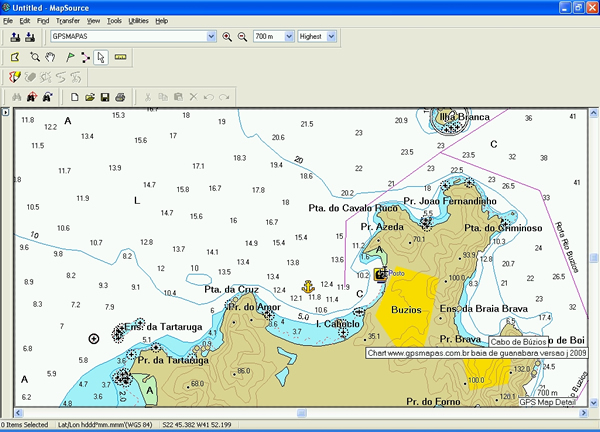Viewport: 600px width, 432px height.
Task: Click the Zoom Out magnifier icon
Action: [241, 37]
